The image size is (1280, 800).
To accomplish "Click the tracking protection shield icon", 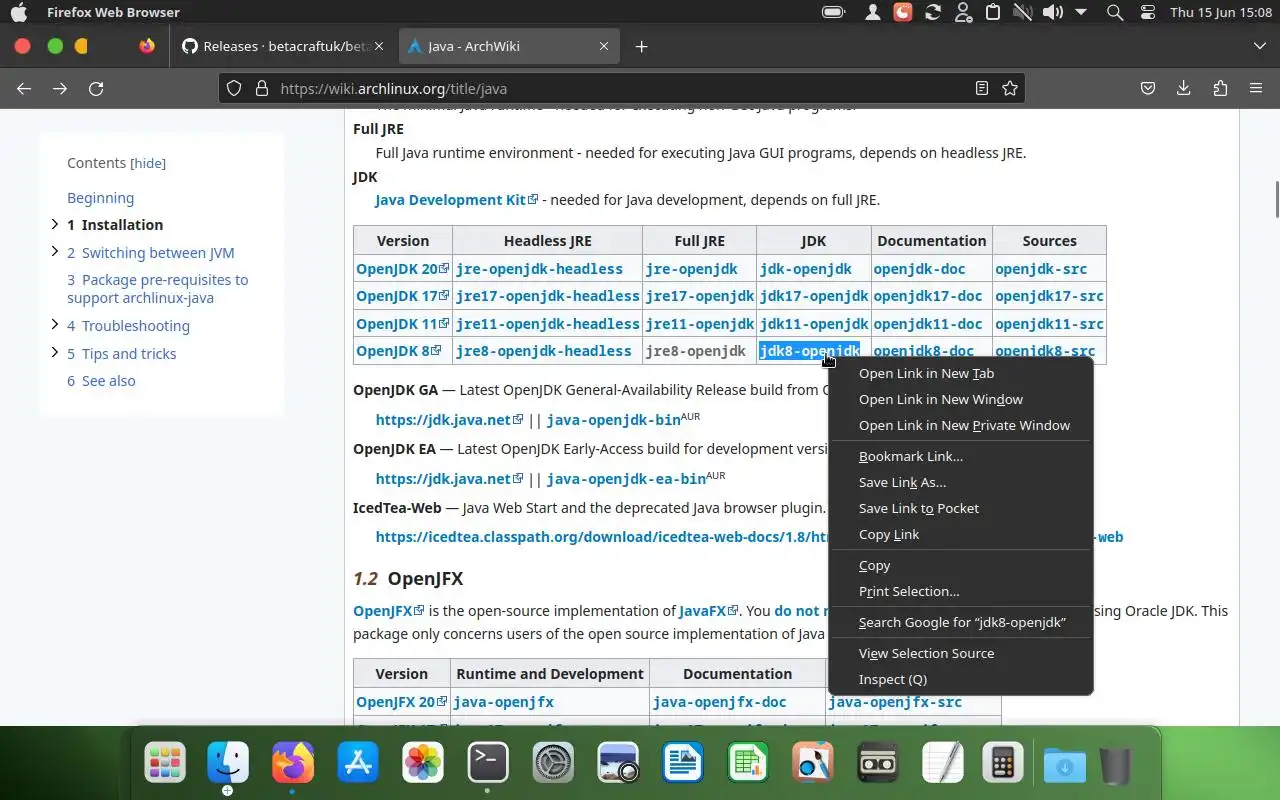I will click(x=234, y=88).
